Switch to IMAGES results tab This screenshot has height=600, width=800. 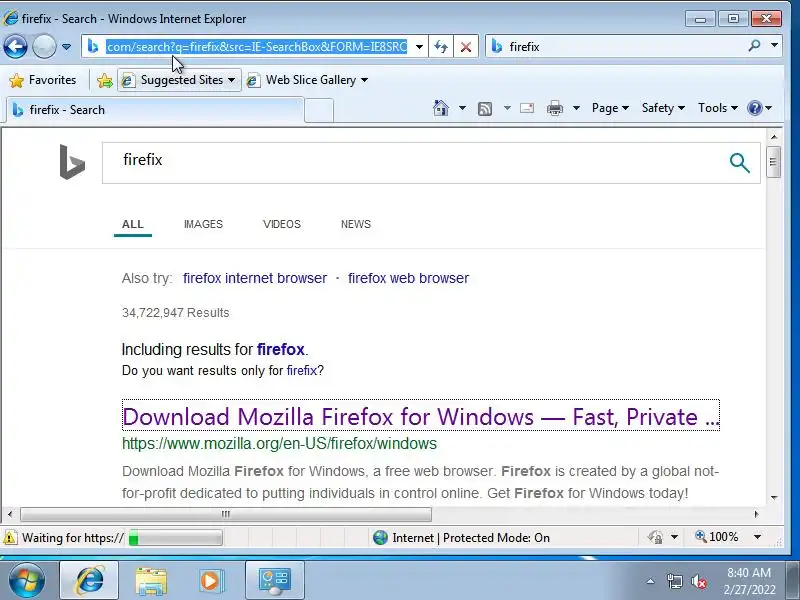204,224
